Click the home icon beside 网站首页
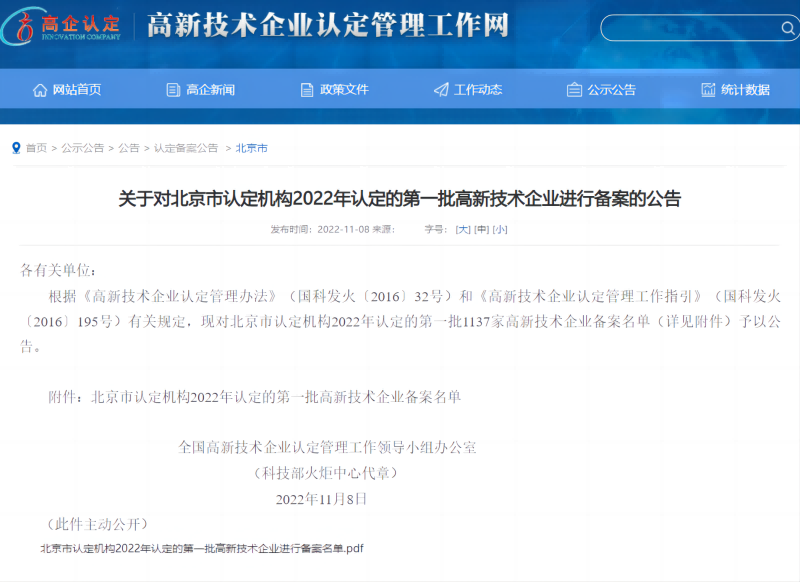The width and height of the screenshot is (800, 582). tap(40, 90)
